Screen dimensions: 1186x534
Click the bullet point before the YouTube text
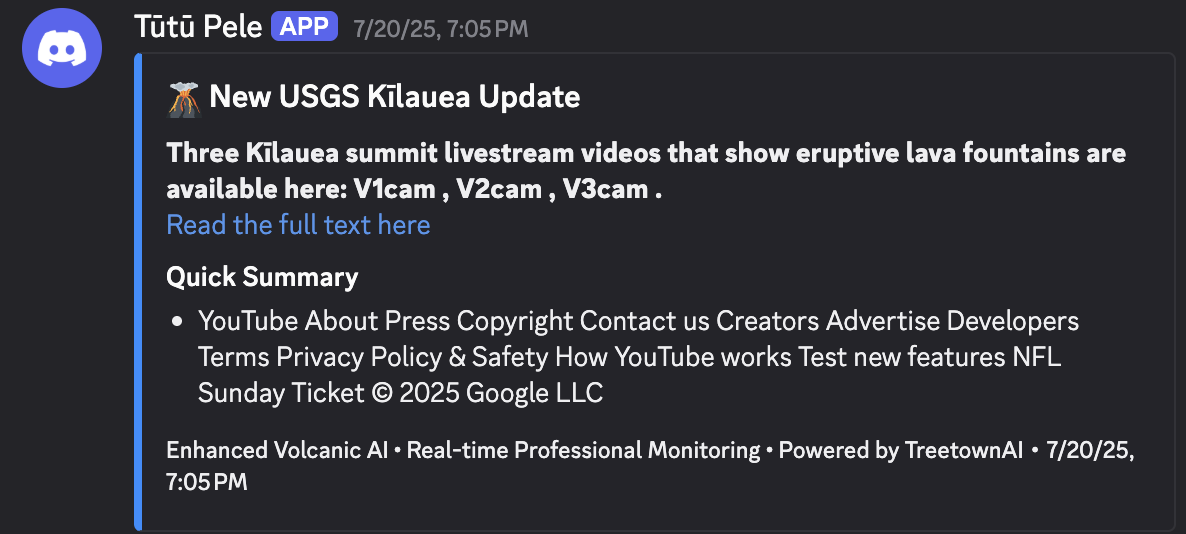177,322
